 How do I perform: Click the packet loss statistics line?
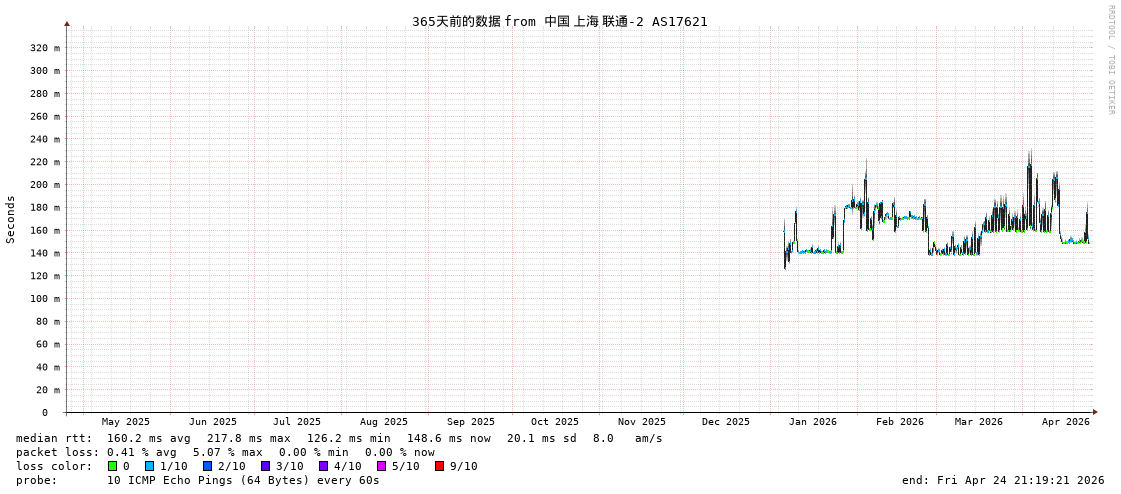(x=225, y=452)
